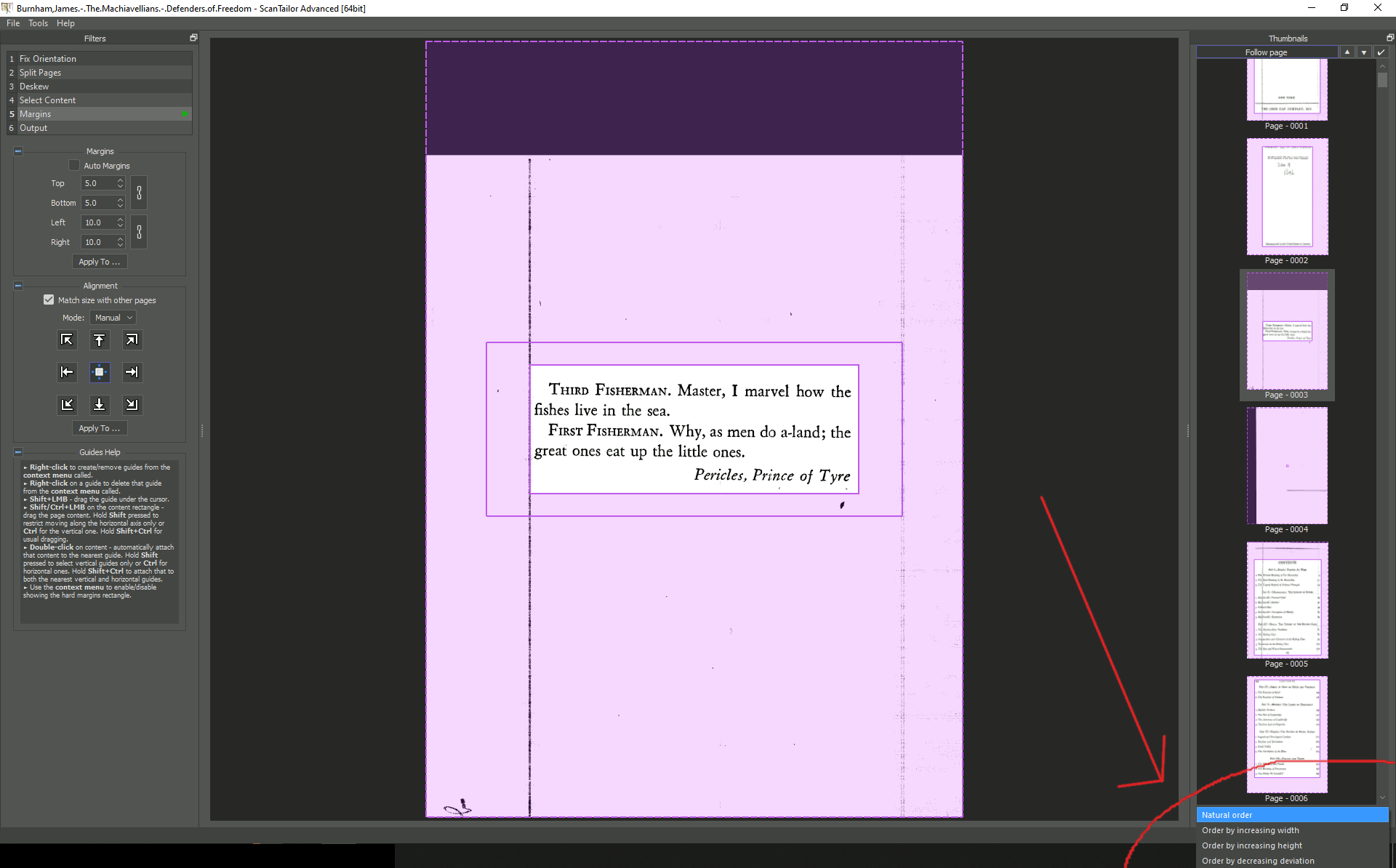Click the center alignment icon
Image resolution: width=1396 pixels, height=868 pixels.
point(100,372)
